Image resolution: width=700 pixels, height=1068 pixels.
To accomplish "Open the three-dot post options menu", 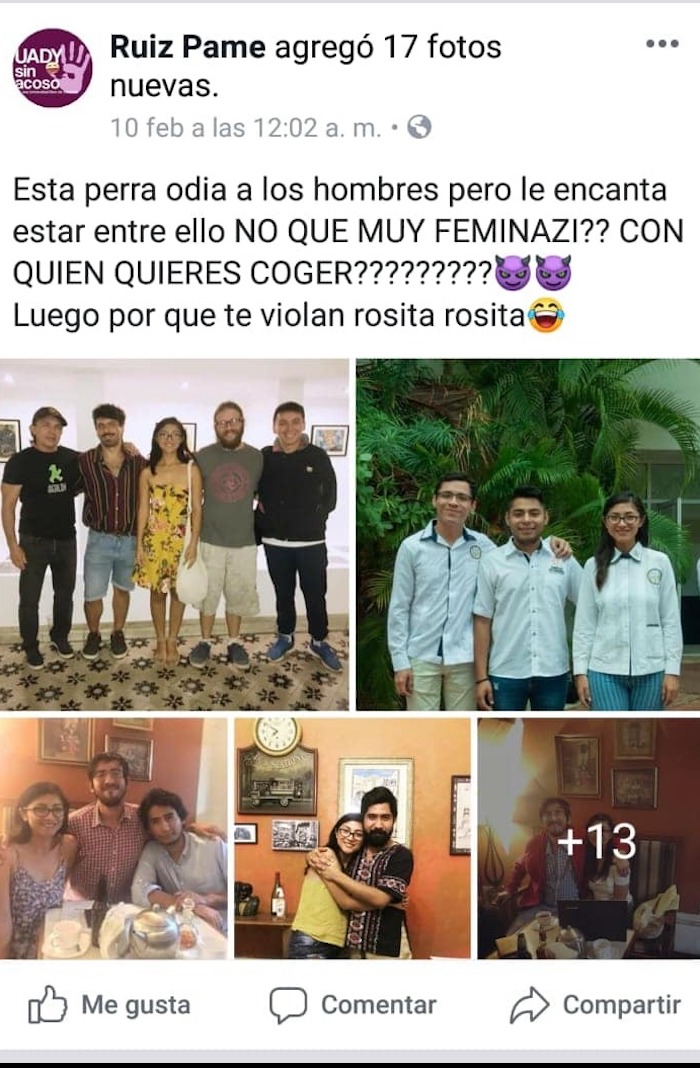I will coord(662,44).
